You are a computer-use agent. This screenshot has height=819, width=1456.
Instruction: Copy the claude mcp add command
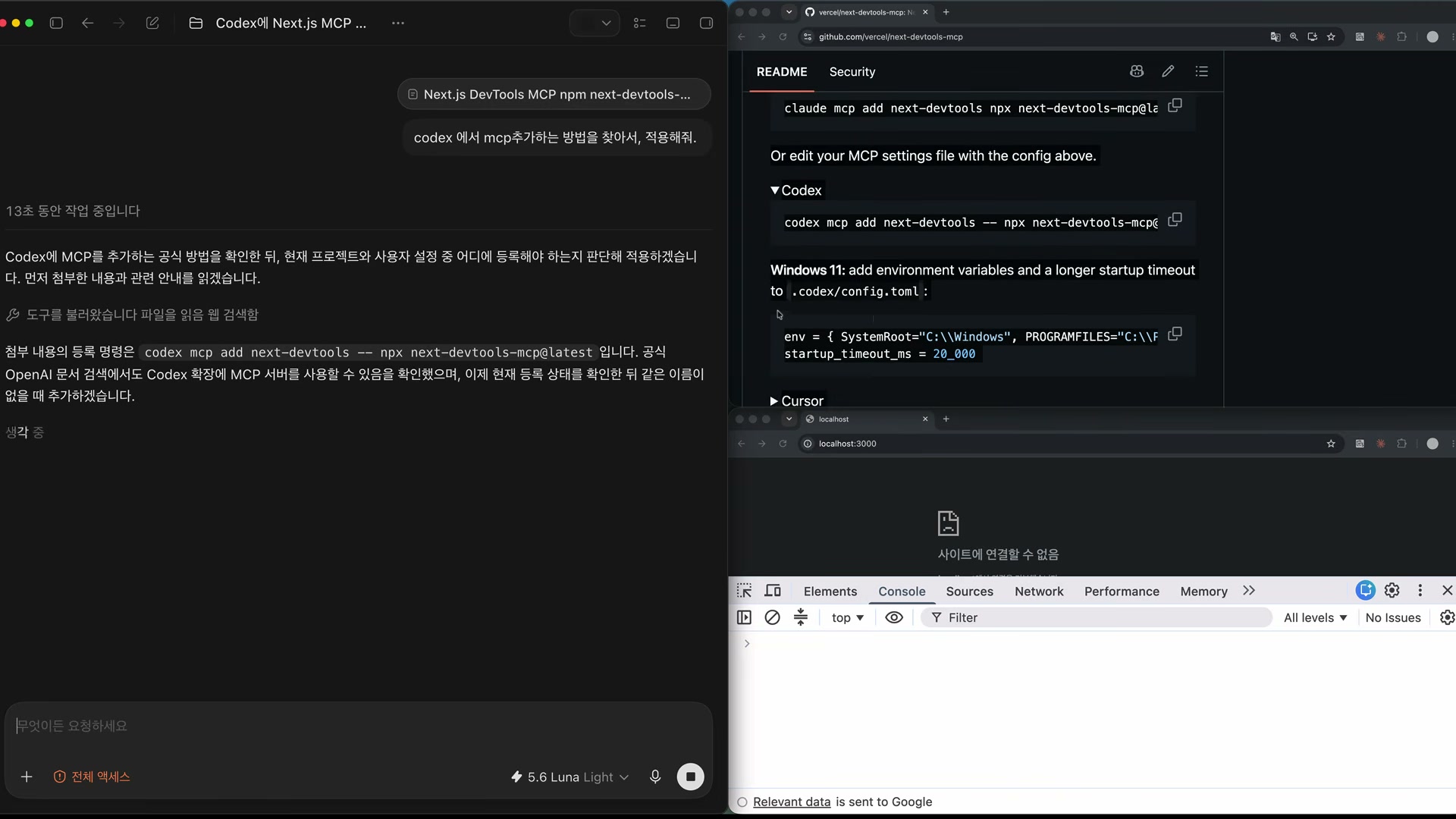pyautogui.click(x=1175, y=105)
